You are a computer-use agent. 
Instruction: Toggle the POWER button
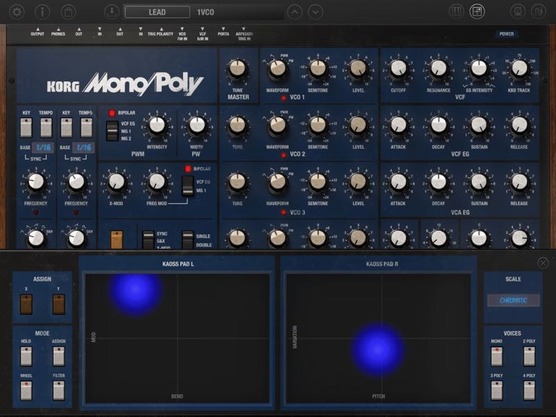pyautogui.click(x=506, y=34)
